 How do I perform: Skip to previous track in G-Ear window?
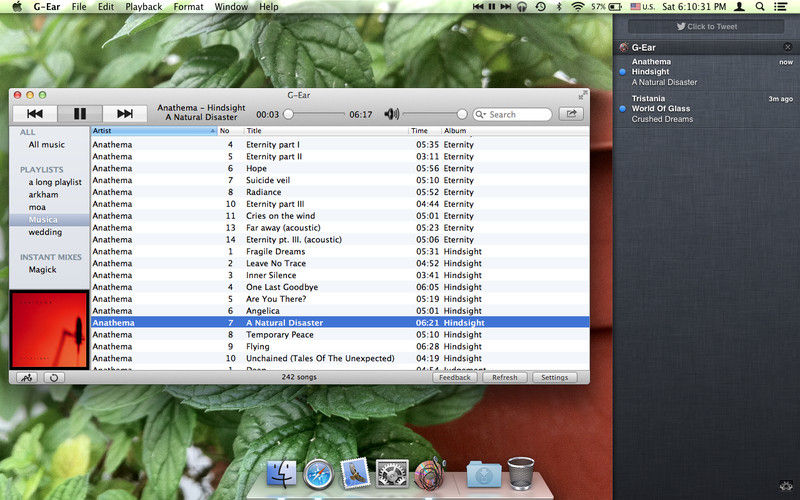tap(35, 114)
